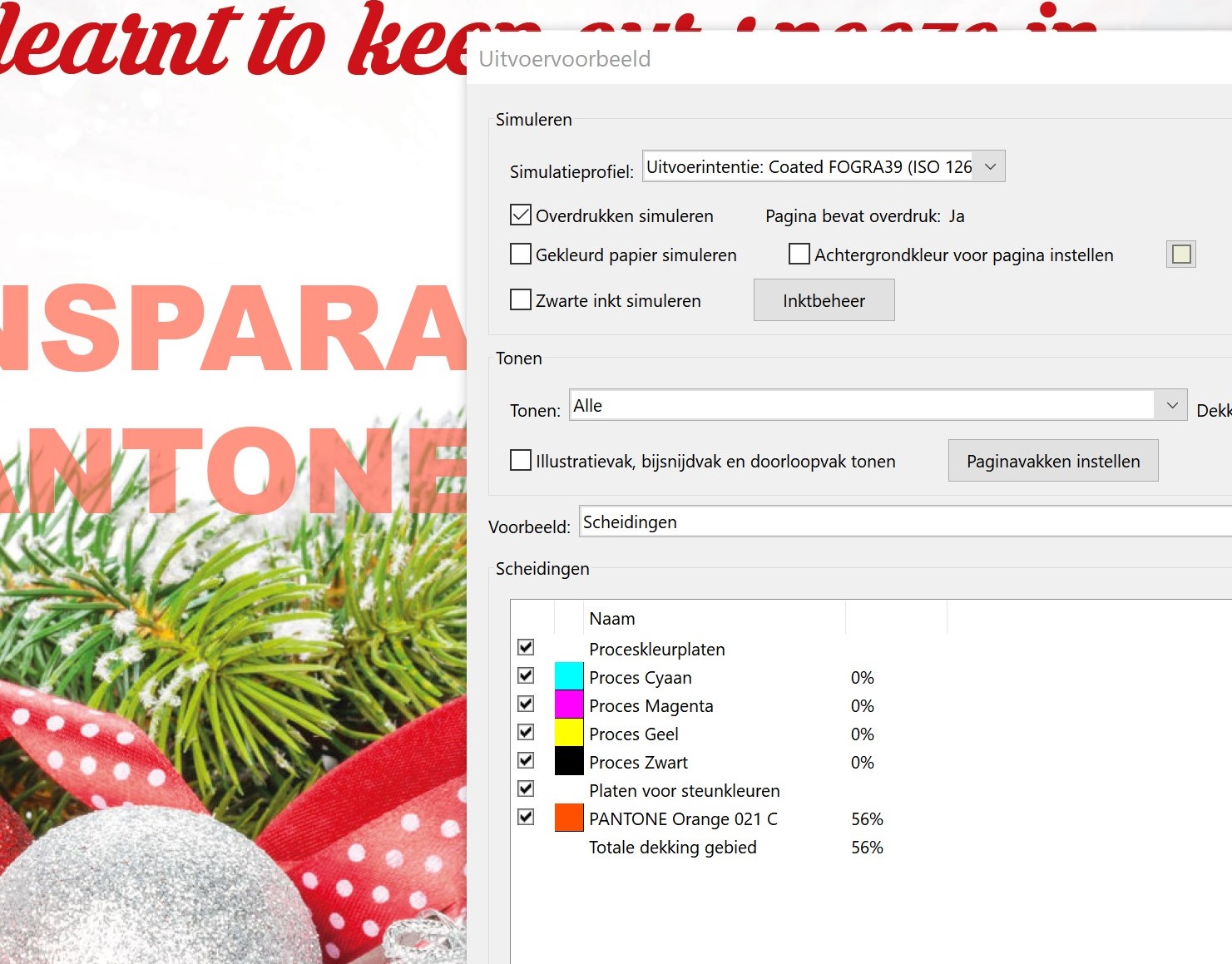Click the black Proces Zwart swatch
The image size is (1232, 964).
coord(569,761)
